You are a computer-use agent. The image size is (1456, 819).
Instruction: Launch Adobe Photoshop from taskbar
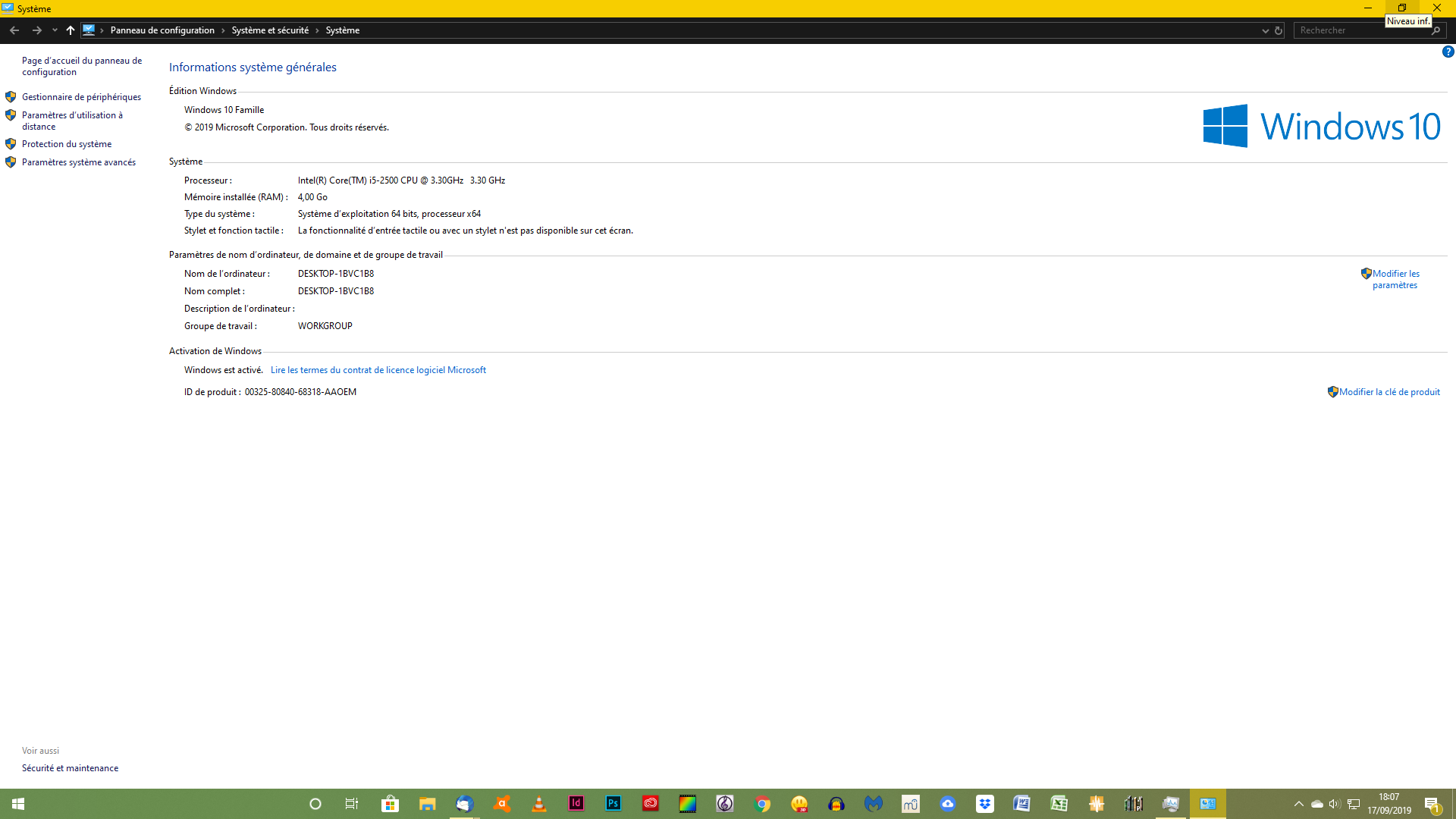tap(613, 804)
